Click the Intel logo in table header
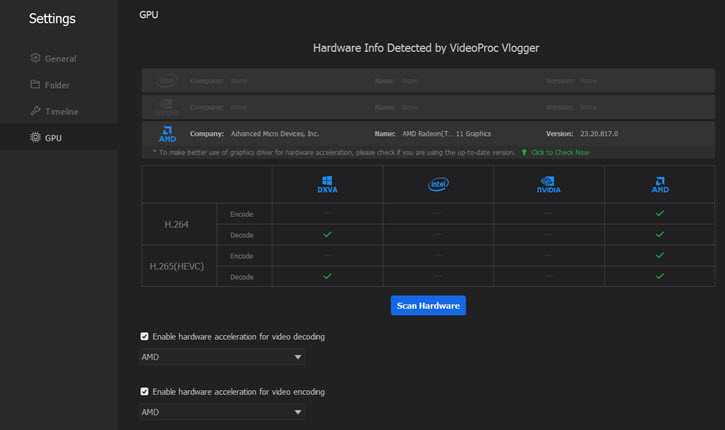 pyautogui.click(x=438, y=185)
